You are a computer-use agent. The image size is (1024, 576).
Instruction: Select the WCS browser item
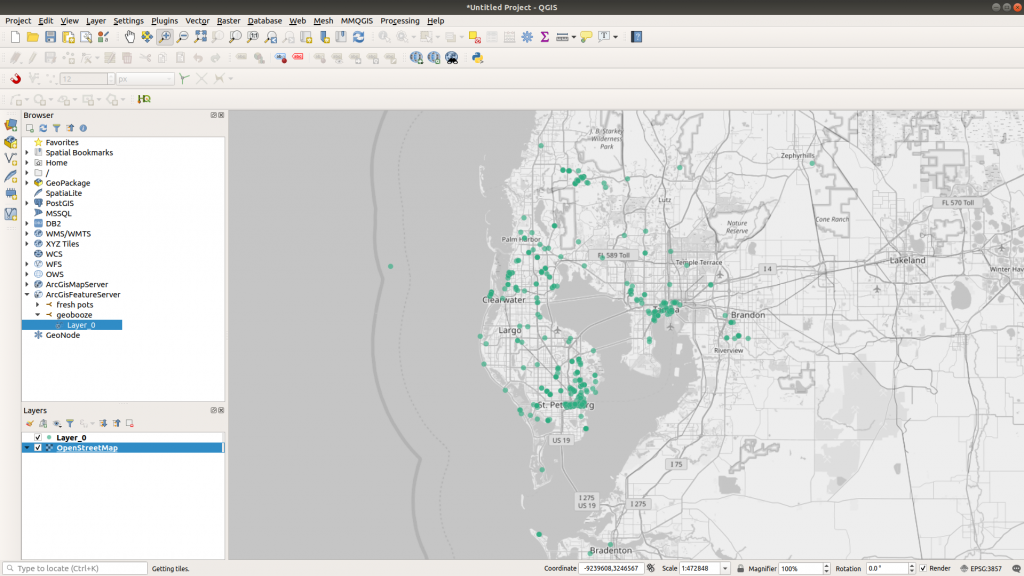click(54, 254)
